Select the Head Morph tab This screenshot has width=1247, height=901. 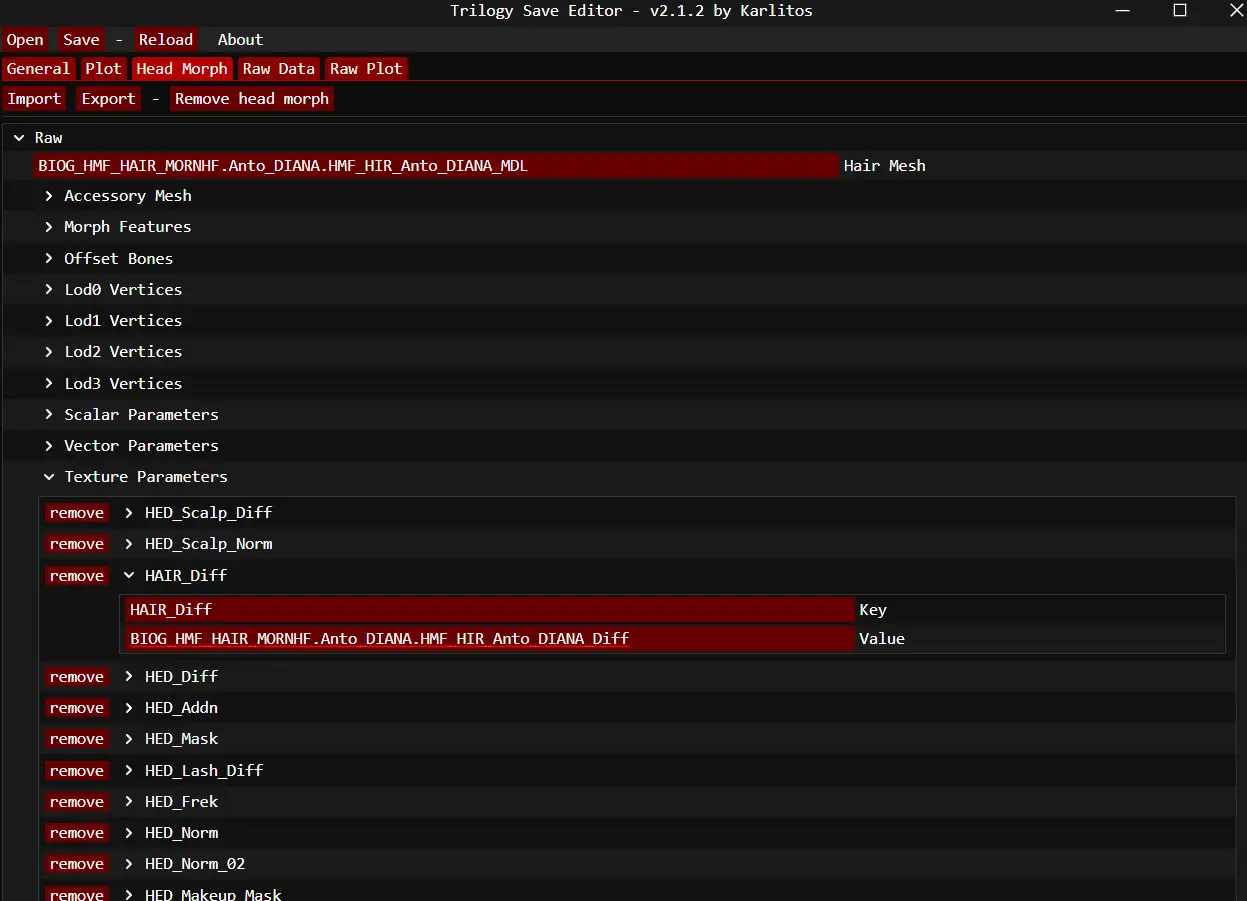(182, 69)
